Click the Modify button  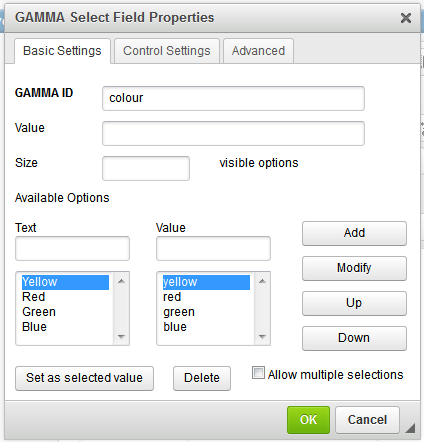(354, 268)
